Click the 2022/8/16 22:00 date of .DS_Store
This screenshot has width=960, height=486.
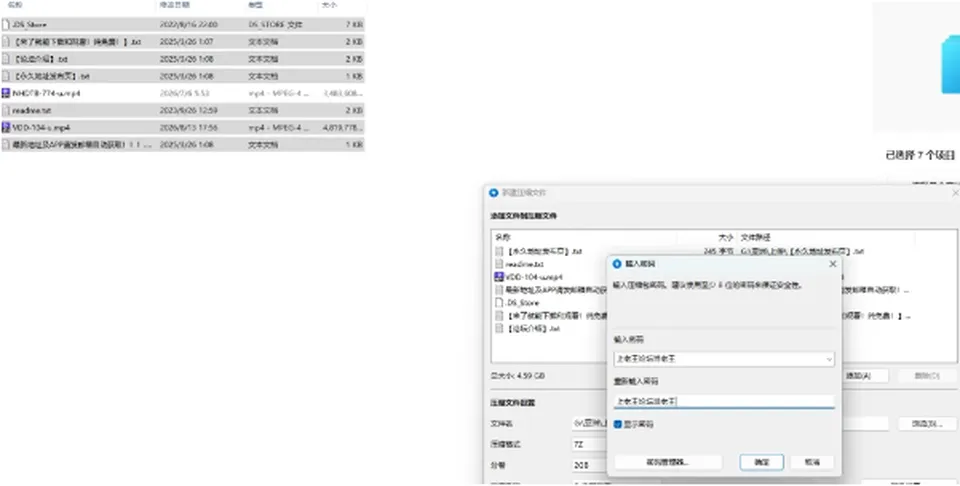coord(189,24)
